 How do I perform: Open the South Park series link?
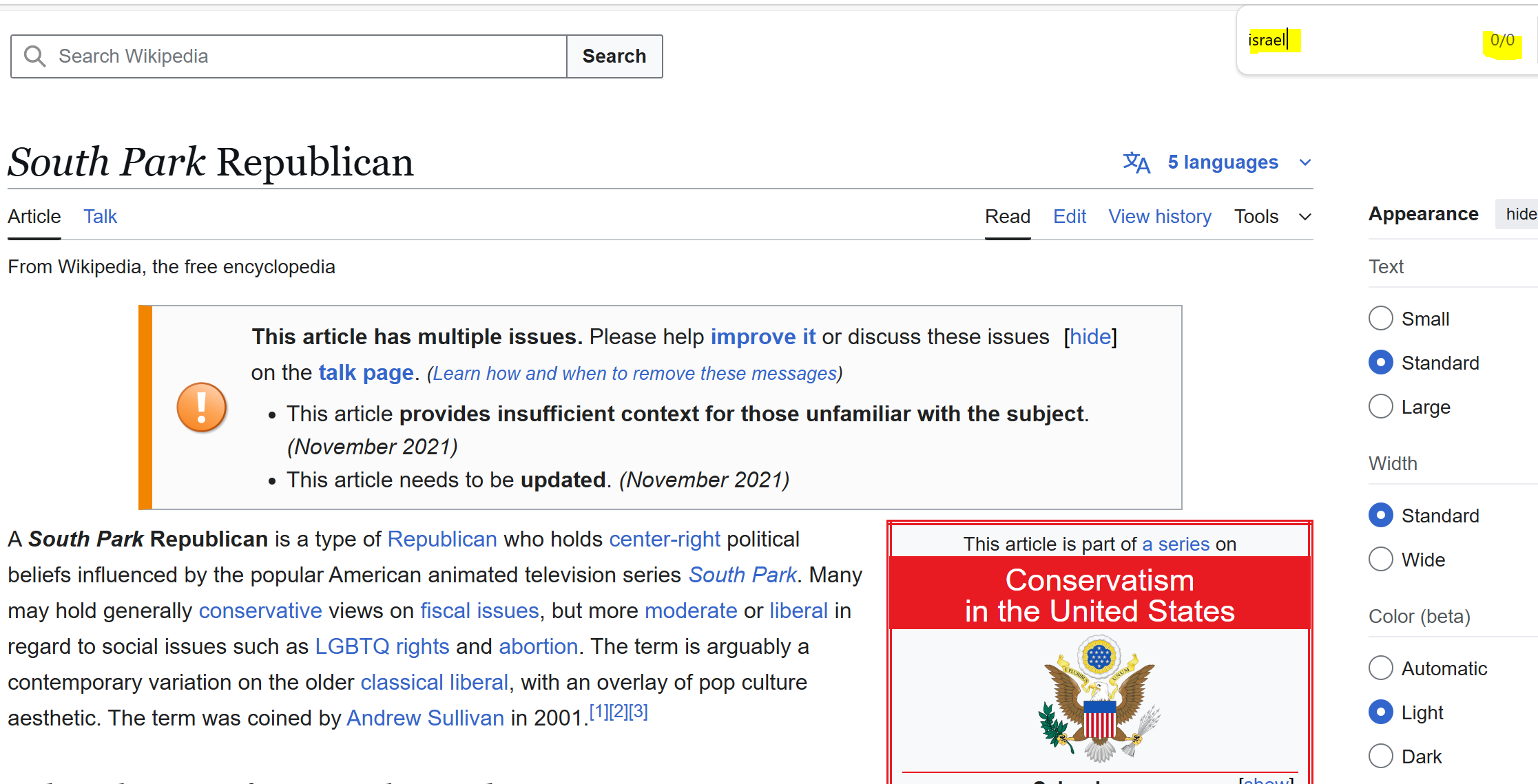(x=742, y=575)
